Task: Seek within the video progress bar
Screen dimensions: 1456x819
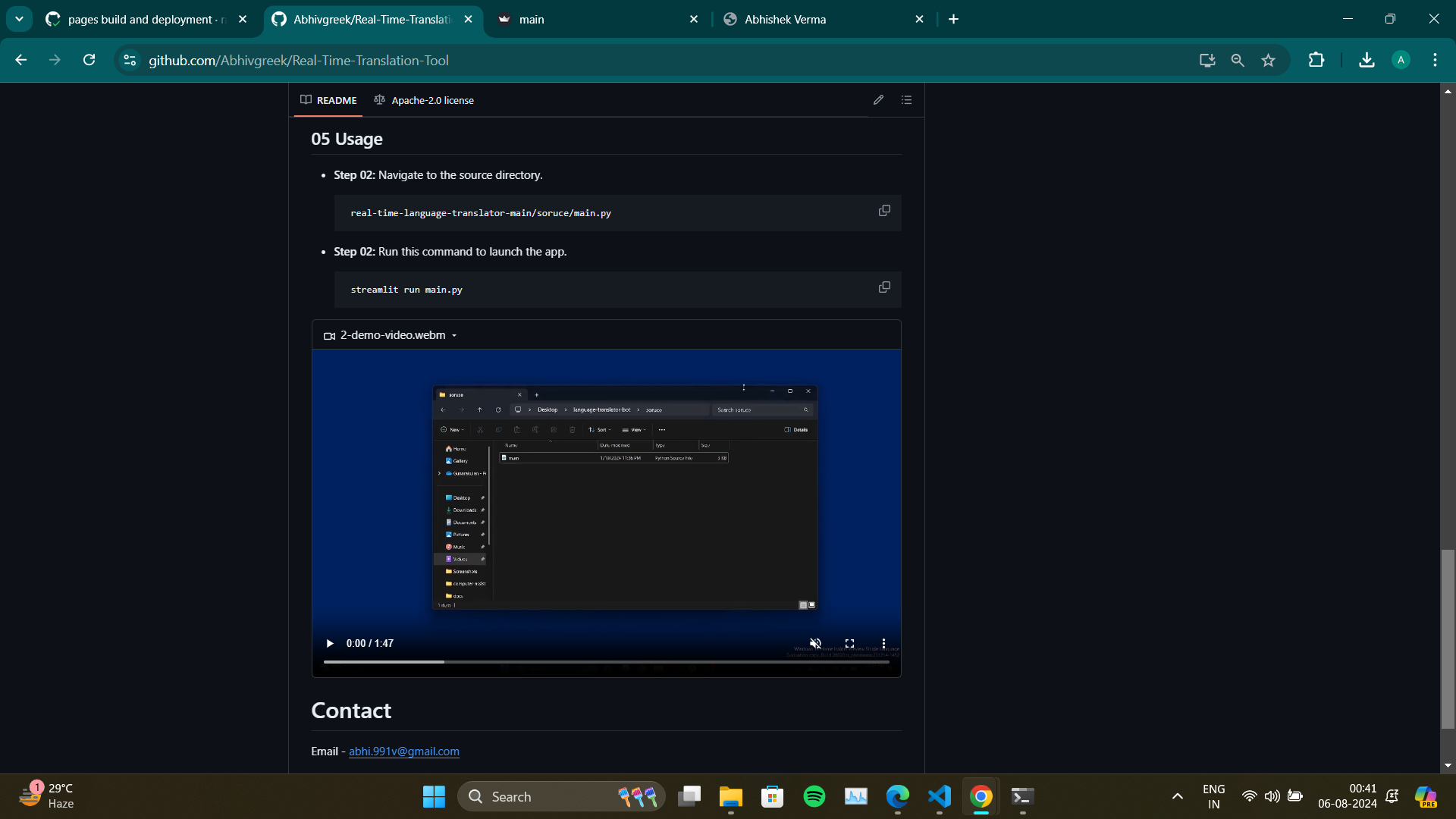Action: tap(606, 662)
